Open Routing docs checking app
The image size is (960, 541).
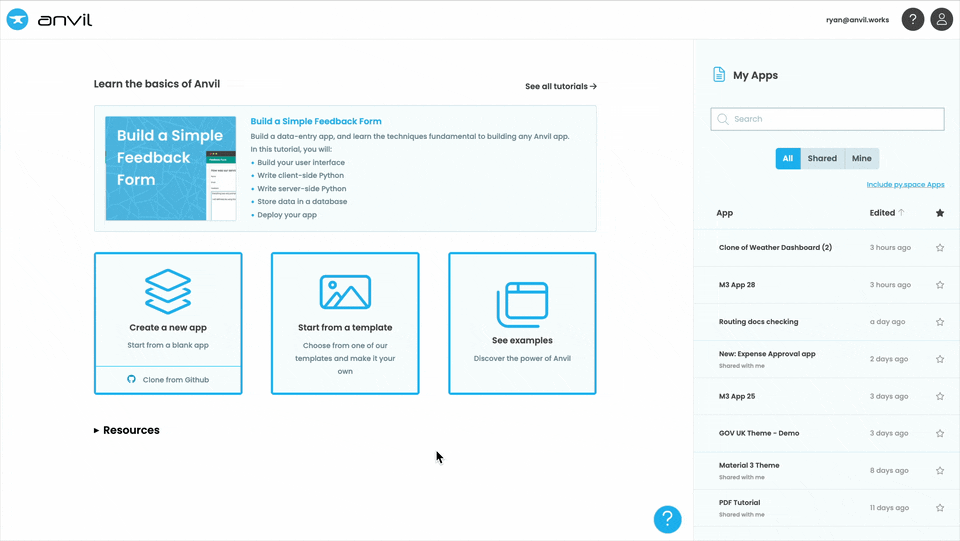pos(759,321)
